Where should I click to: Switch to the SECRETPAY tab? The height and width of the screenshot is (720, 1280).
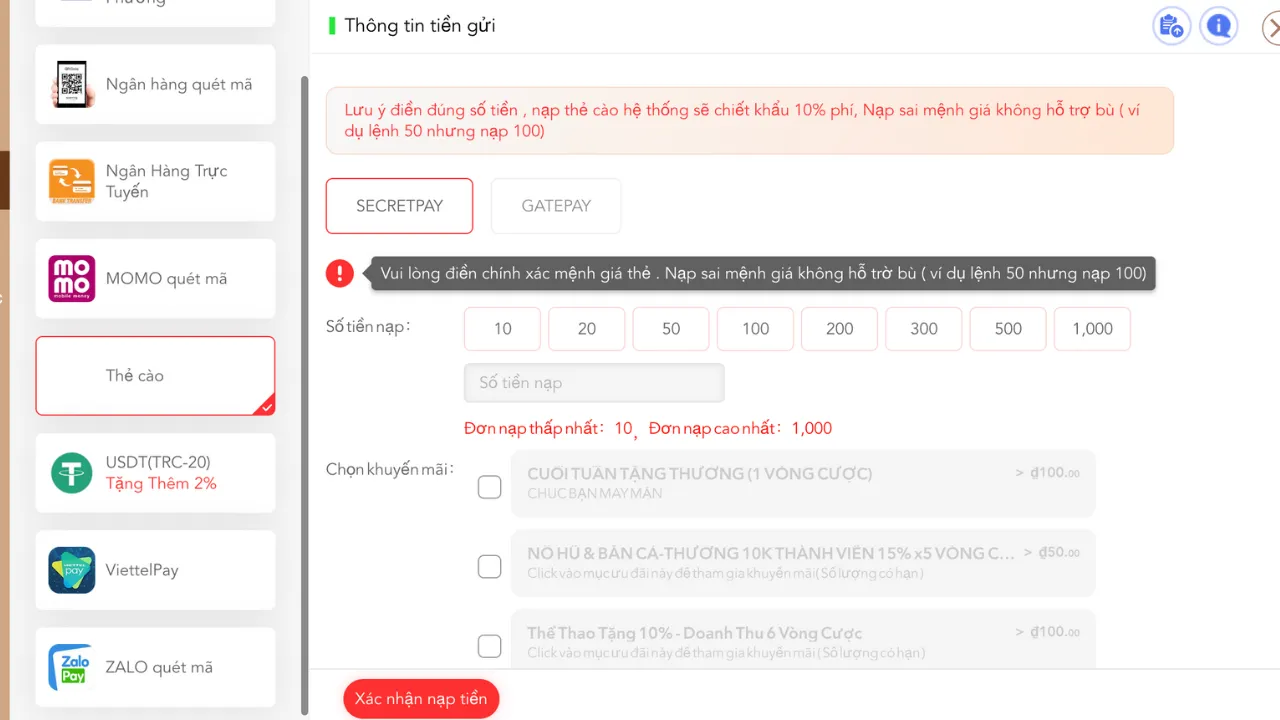(399, 206)
